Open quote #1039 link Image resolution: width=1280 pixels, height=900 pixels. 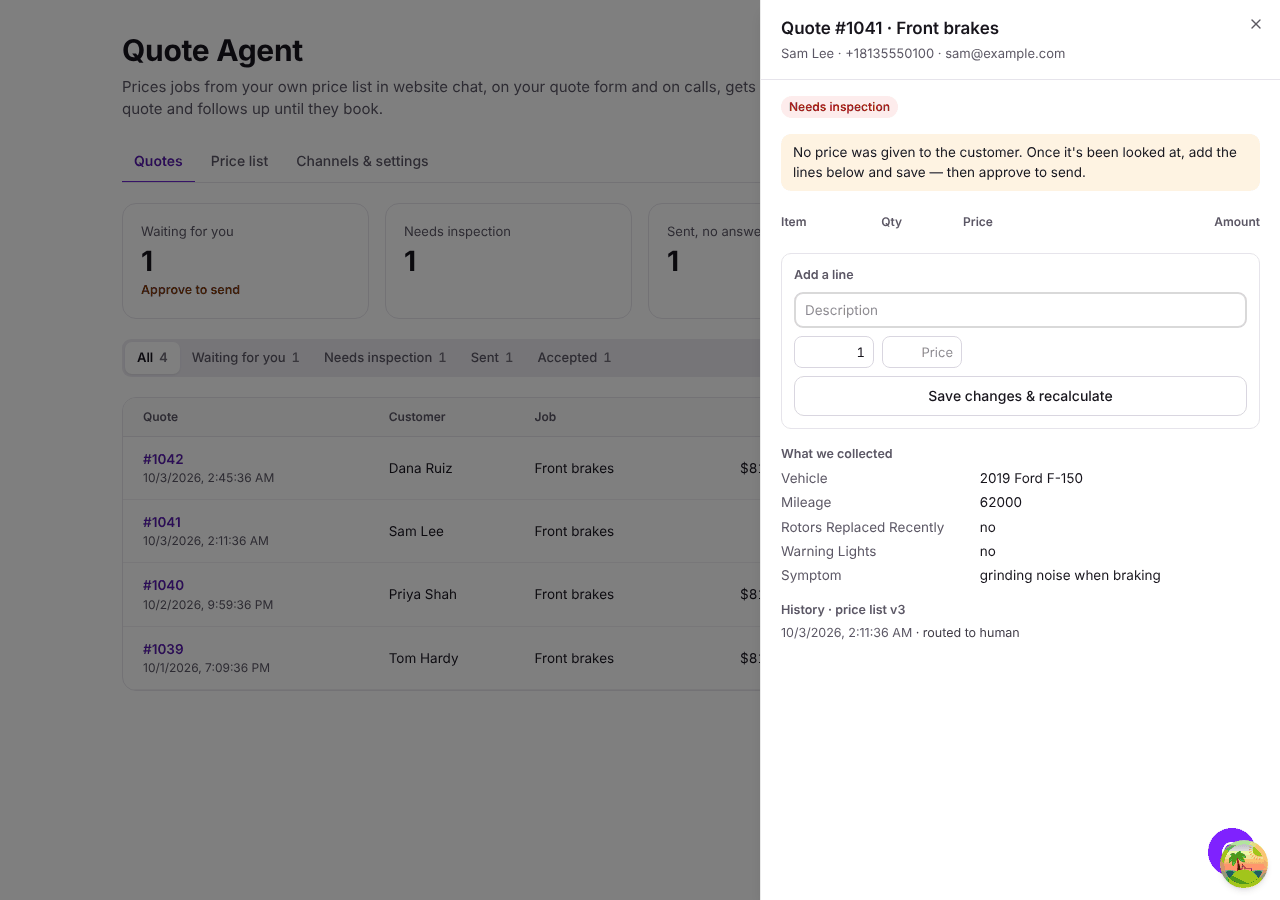tap(163, 649)
